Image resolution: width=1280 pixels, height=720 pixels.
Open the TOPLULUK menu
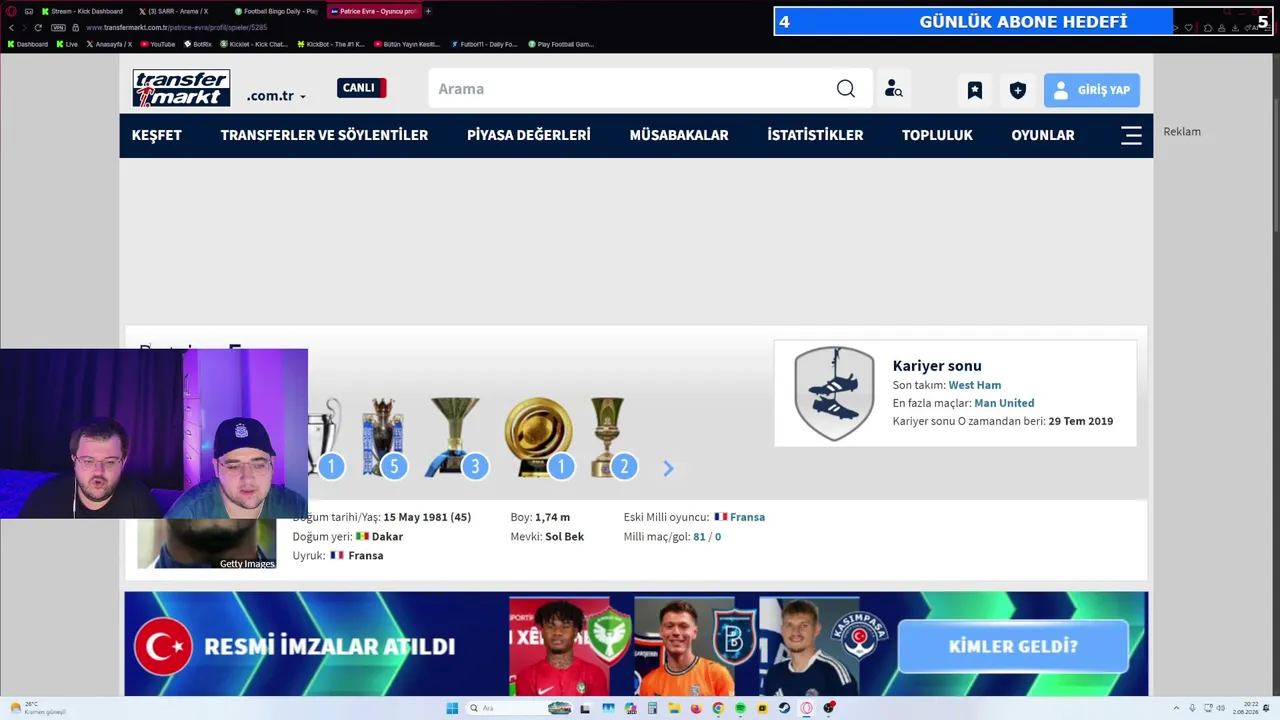coord(937,135)
